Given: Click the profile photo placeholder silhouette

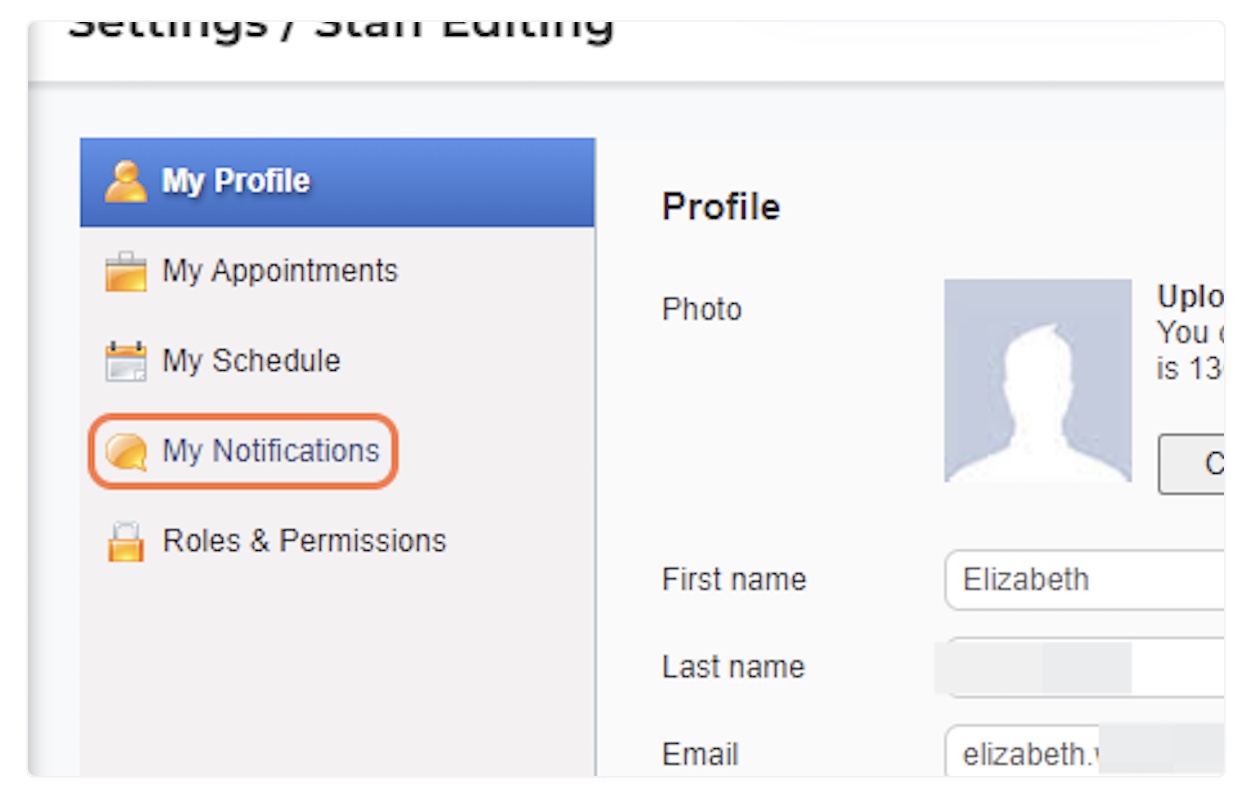Looking at the screenshot, I should [x=1038, y=380].
